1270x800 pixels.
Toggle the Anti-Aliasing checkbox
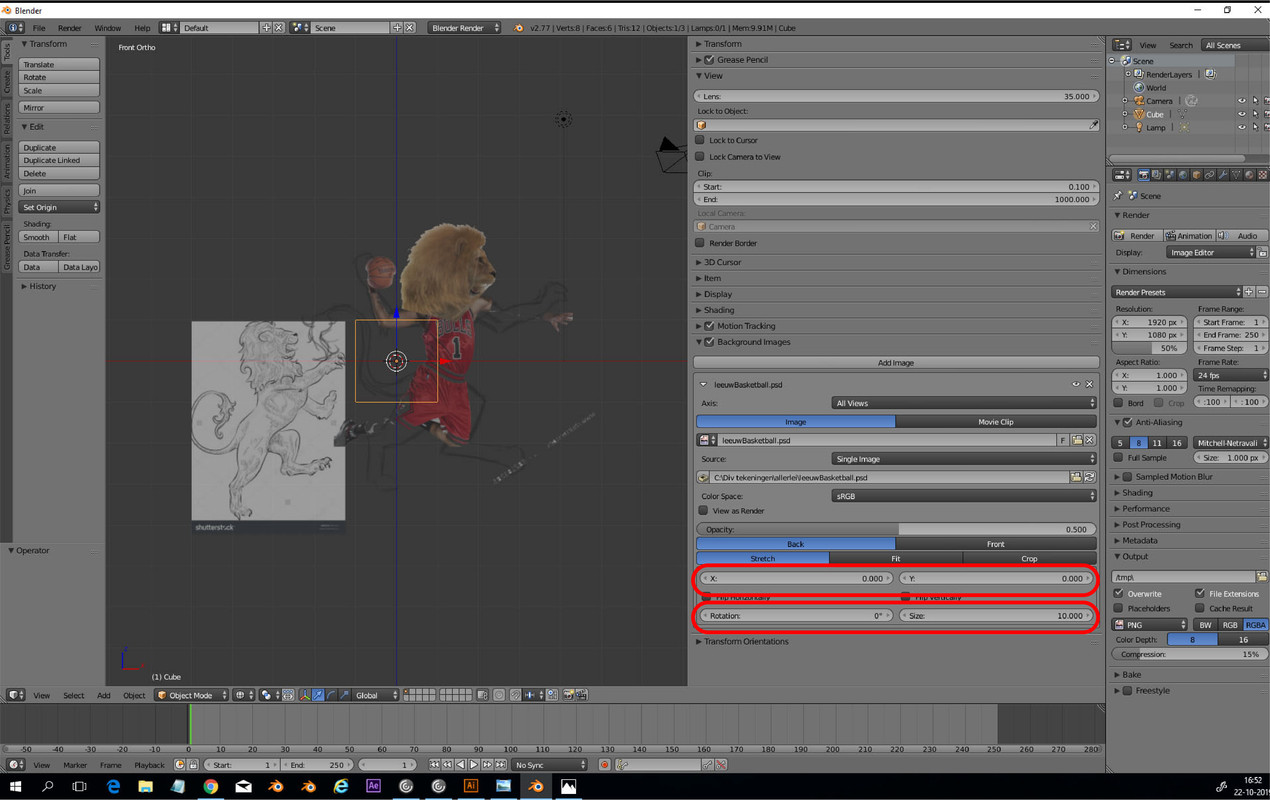1128,422
